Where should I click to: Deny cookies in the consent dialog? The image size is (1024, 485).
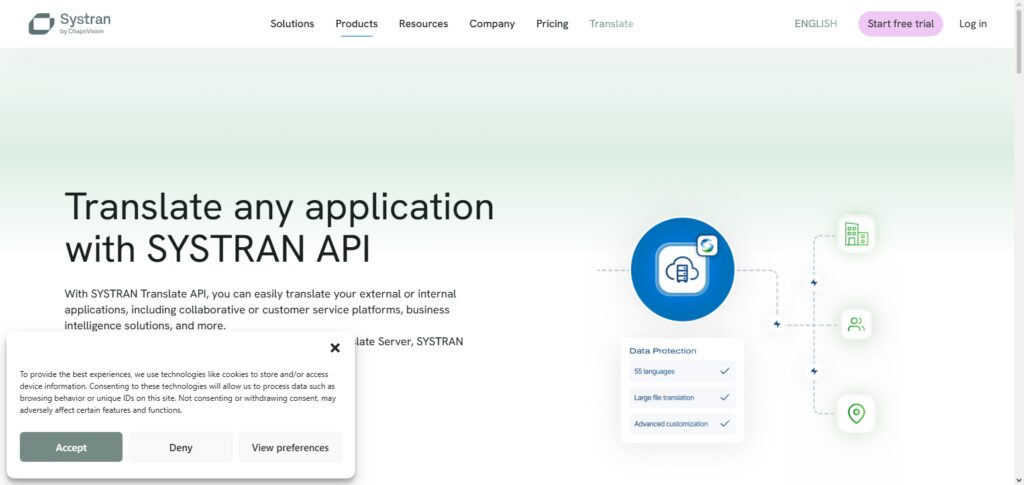180,447
